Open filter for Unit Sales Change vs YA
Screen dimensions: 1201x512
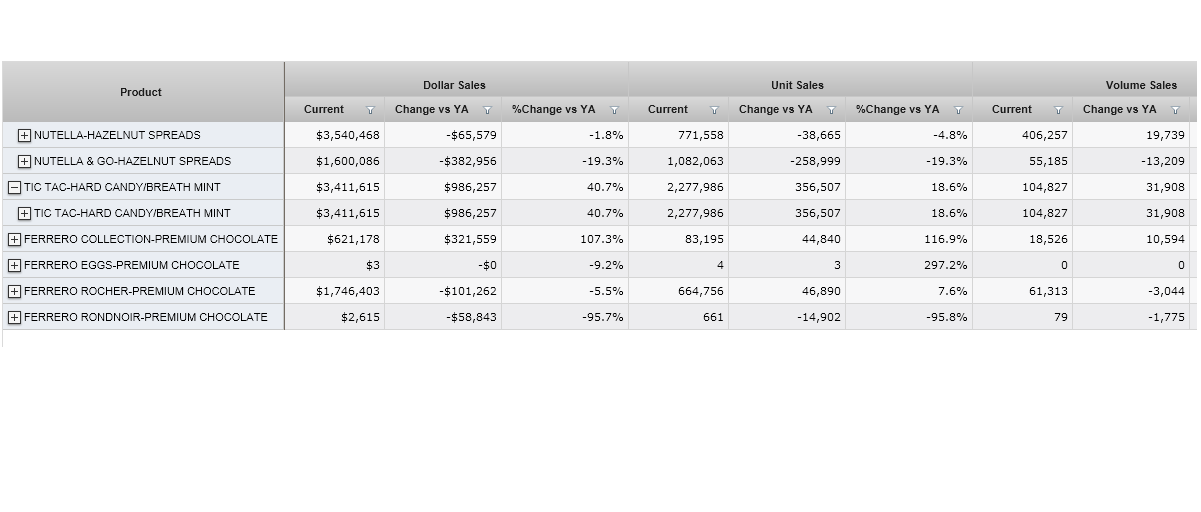click(x=831, y=110)
